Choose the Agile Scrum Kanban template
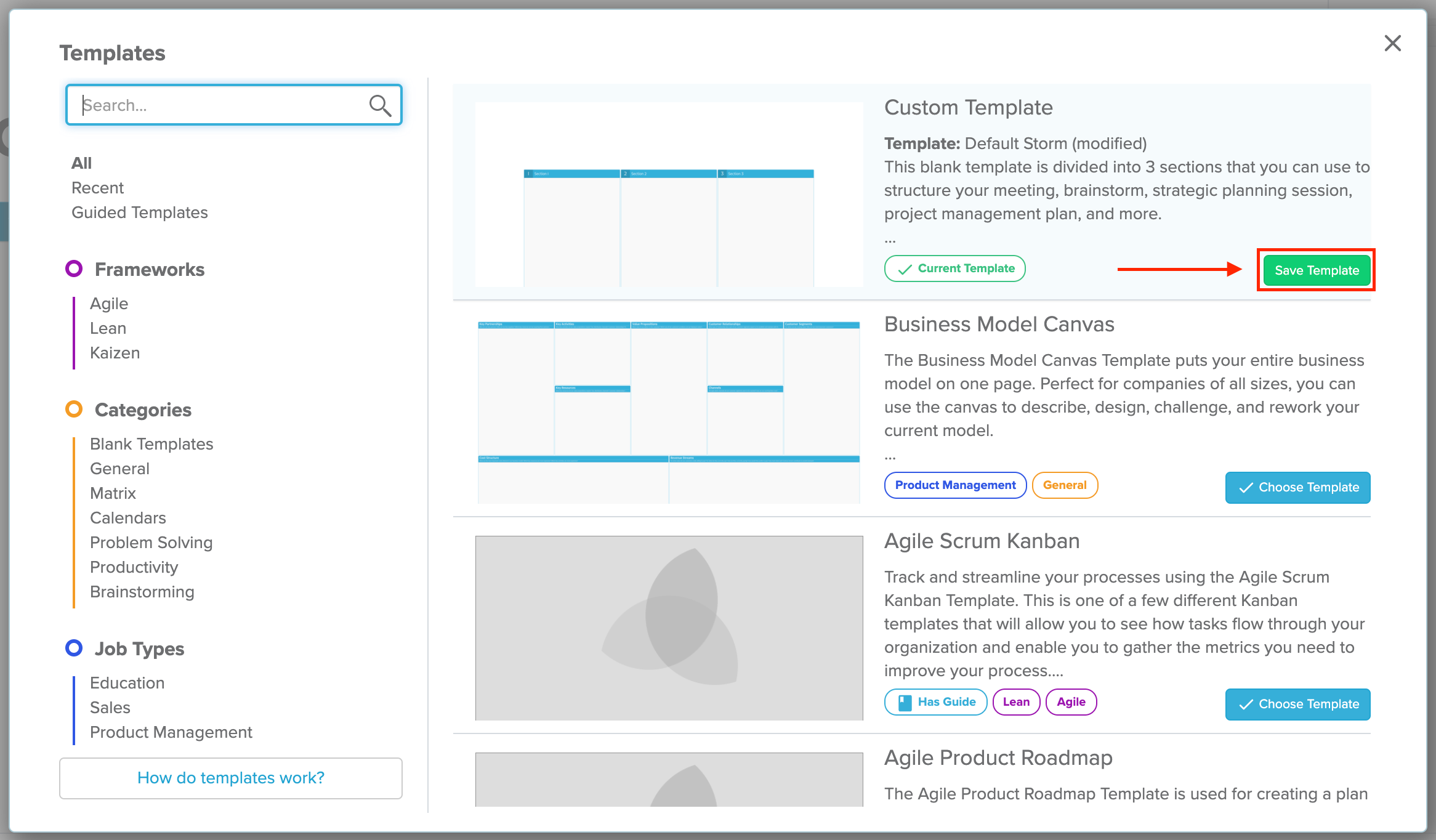The width and height of the screenshot is (1436, 840). 1297,704
